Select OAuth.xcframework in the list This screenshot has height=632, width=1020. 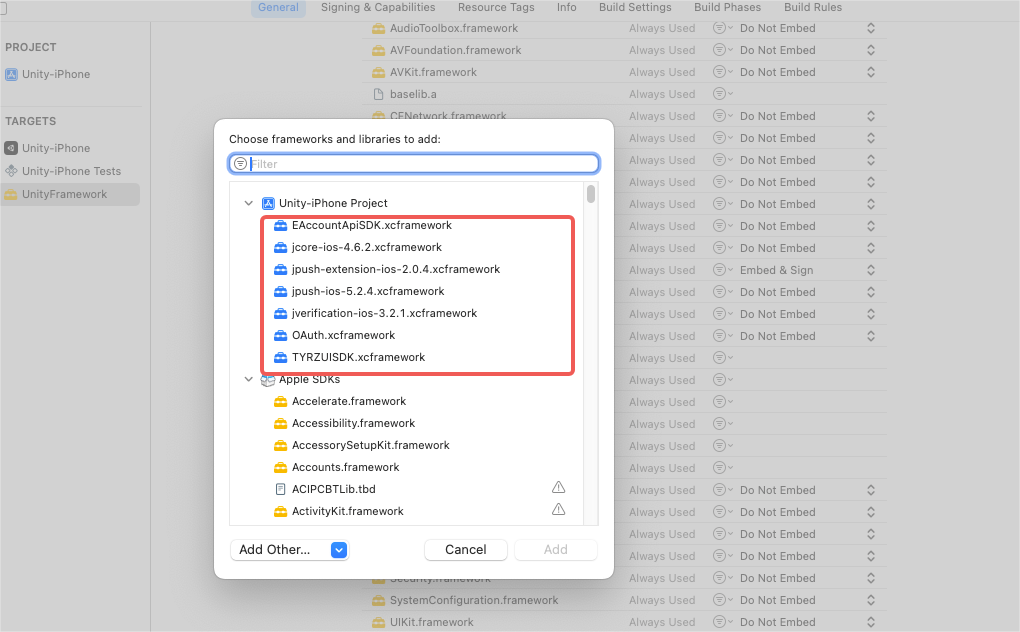pyautogui.click(x=343, y=336)
